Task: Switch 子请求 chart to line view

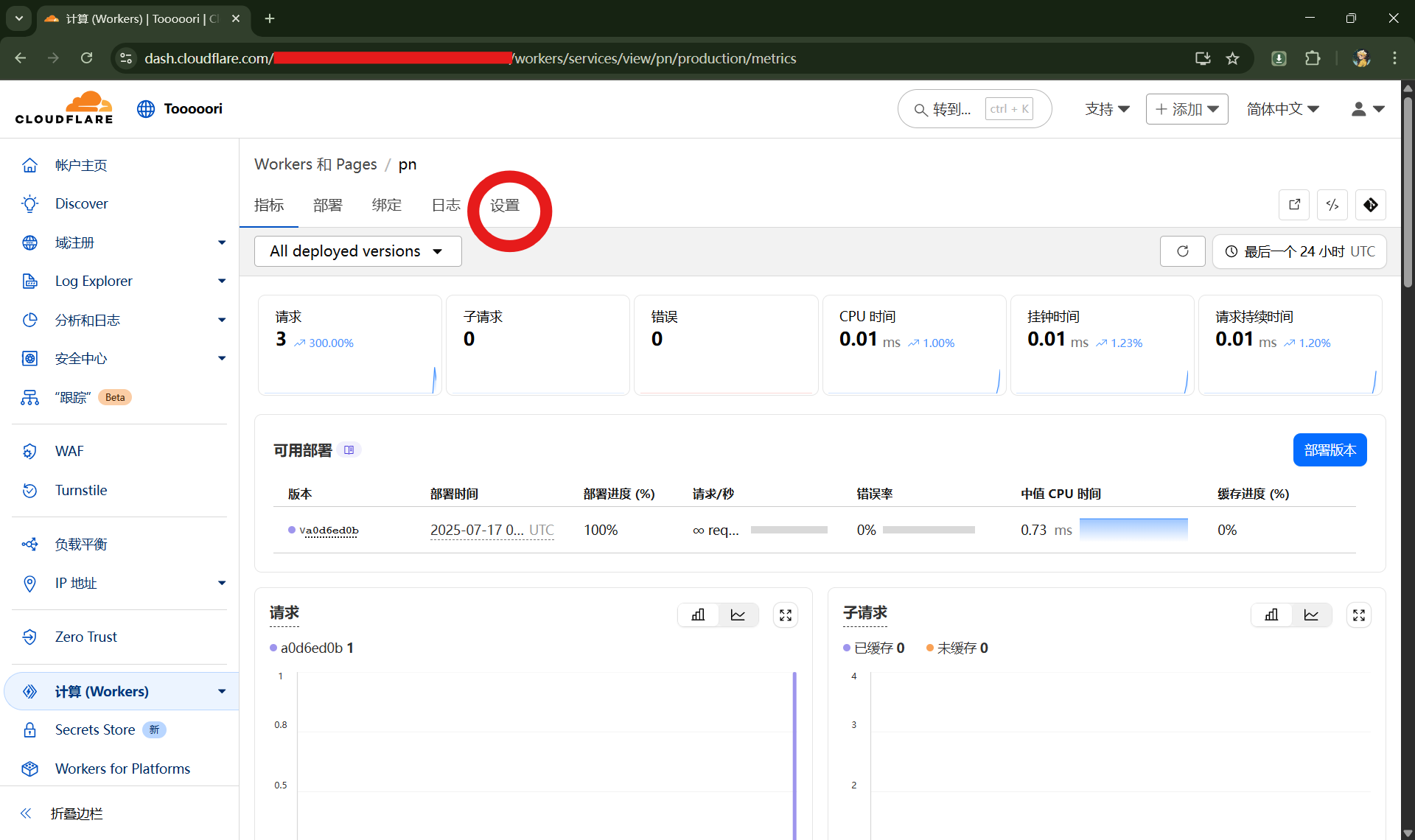Action: point(1311,615)
